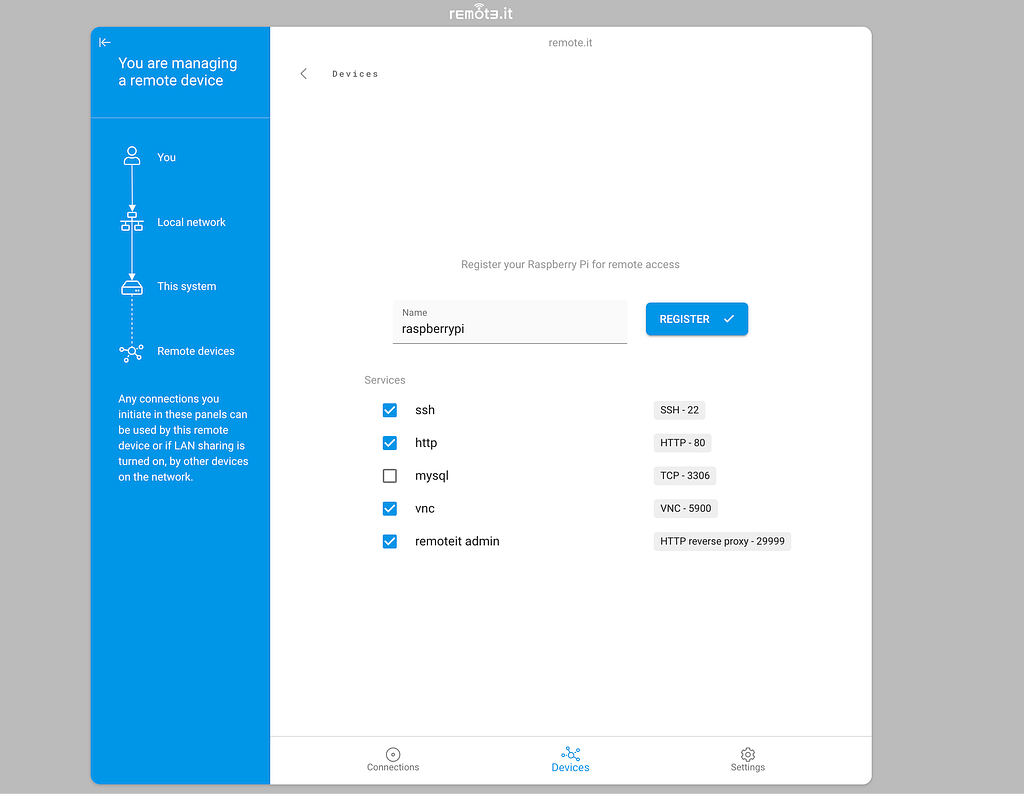Viewport: 1024px width, 794px height.
Task: Uncheck the vnc service checkbox
Action: point(390,509)
